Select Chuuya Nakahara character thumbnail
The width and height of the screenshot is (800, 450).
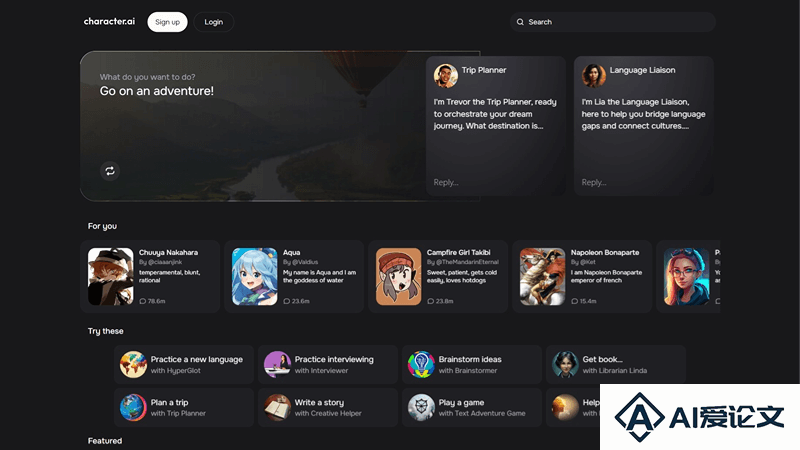click(111, 277)
